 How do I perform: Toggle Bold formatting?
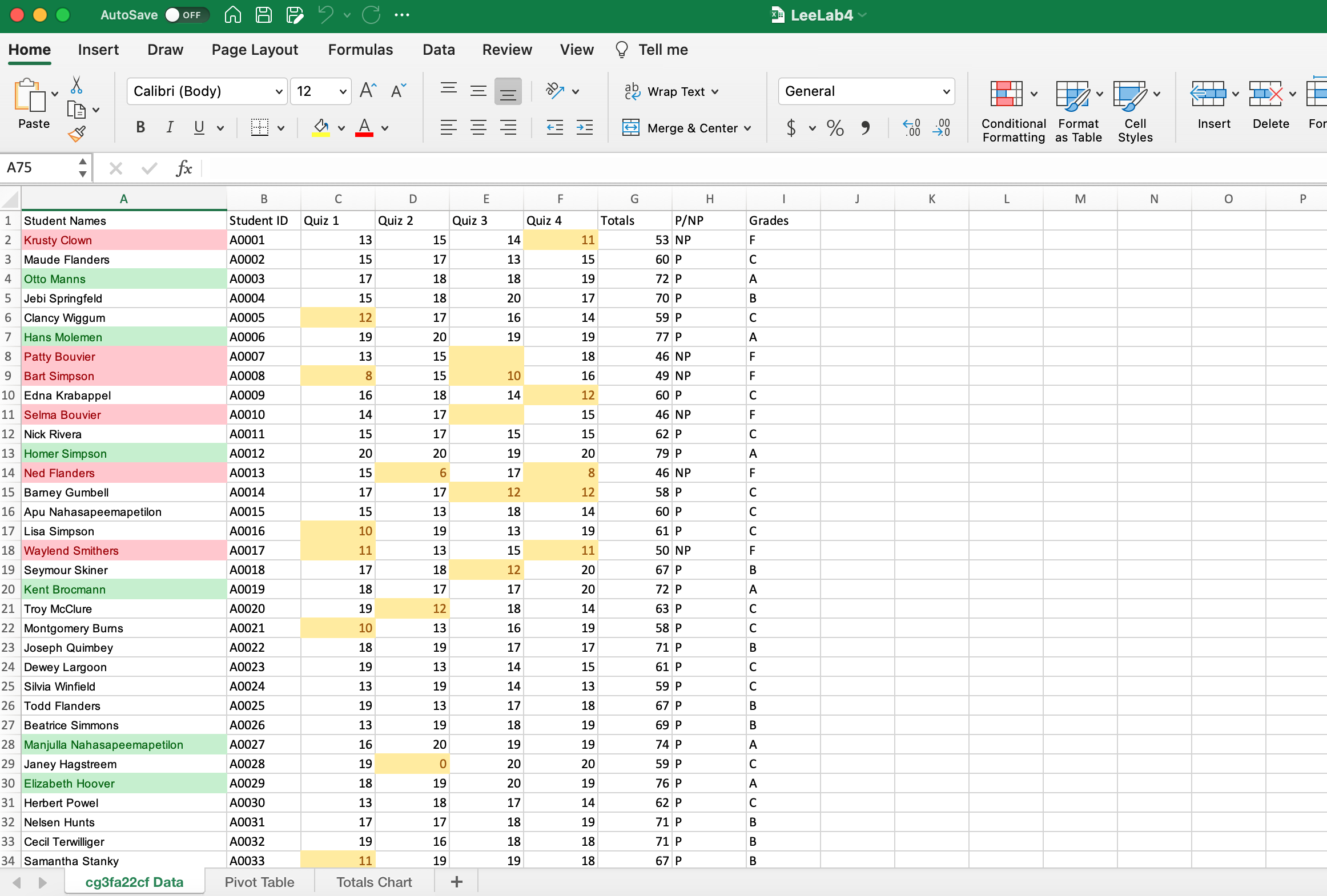pyautogui.click(x=140, y=127)
